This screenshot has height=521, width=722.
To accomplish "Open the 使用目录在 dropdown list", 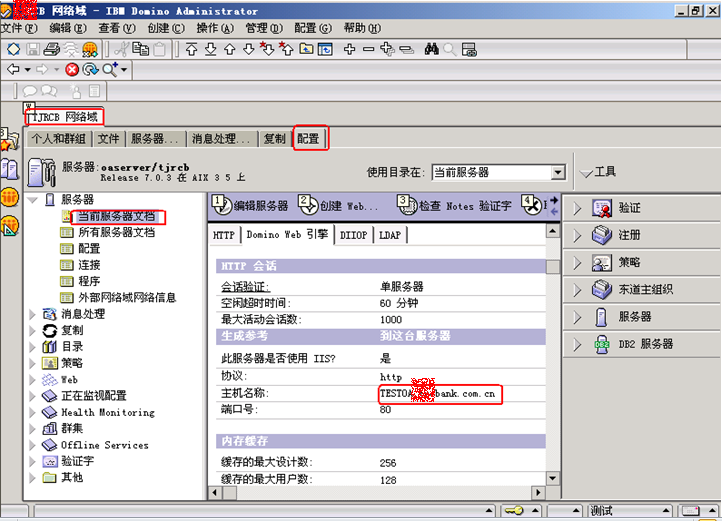I will pos(558,172).
